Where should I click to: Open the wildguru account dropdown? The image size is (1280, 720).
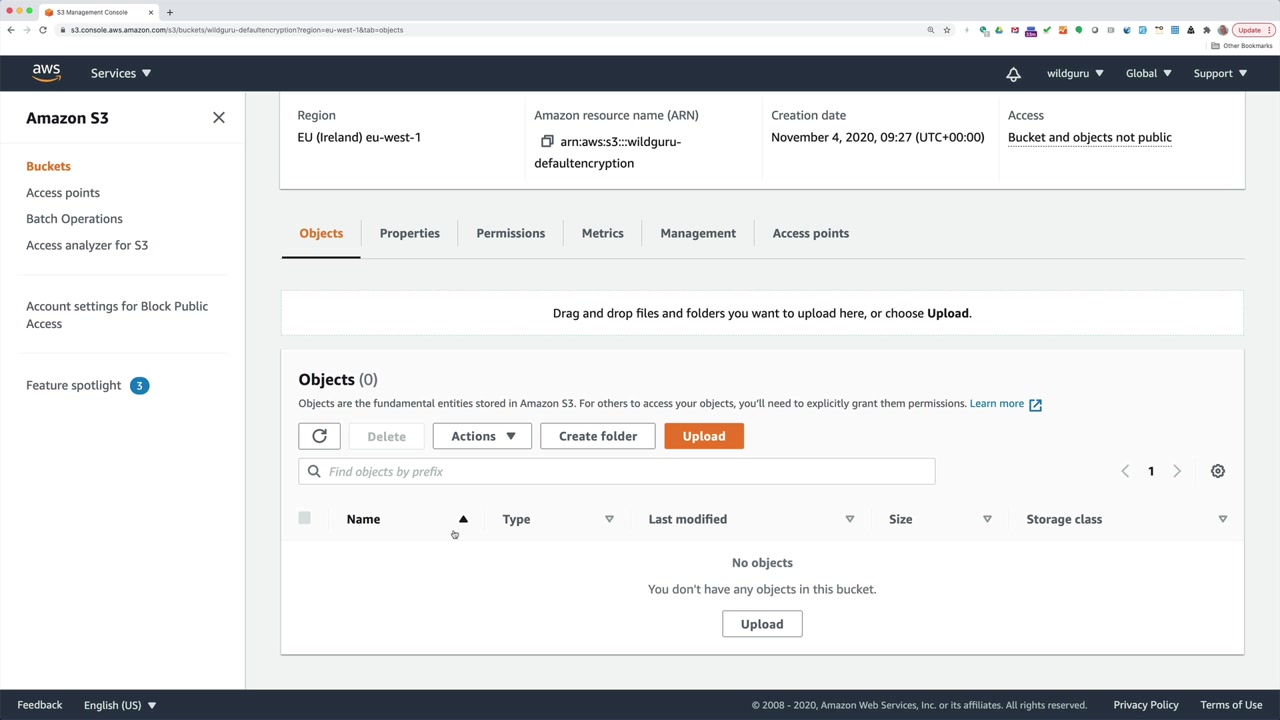[x=1075, y=73]
